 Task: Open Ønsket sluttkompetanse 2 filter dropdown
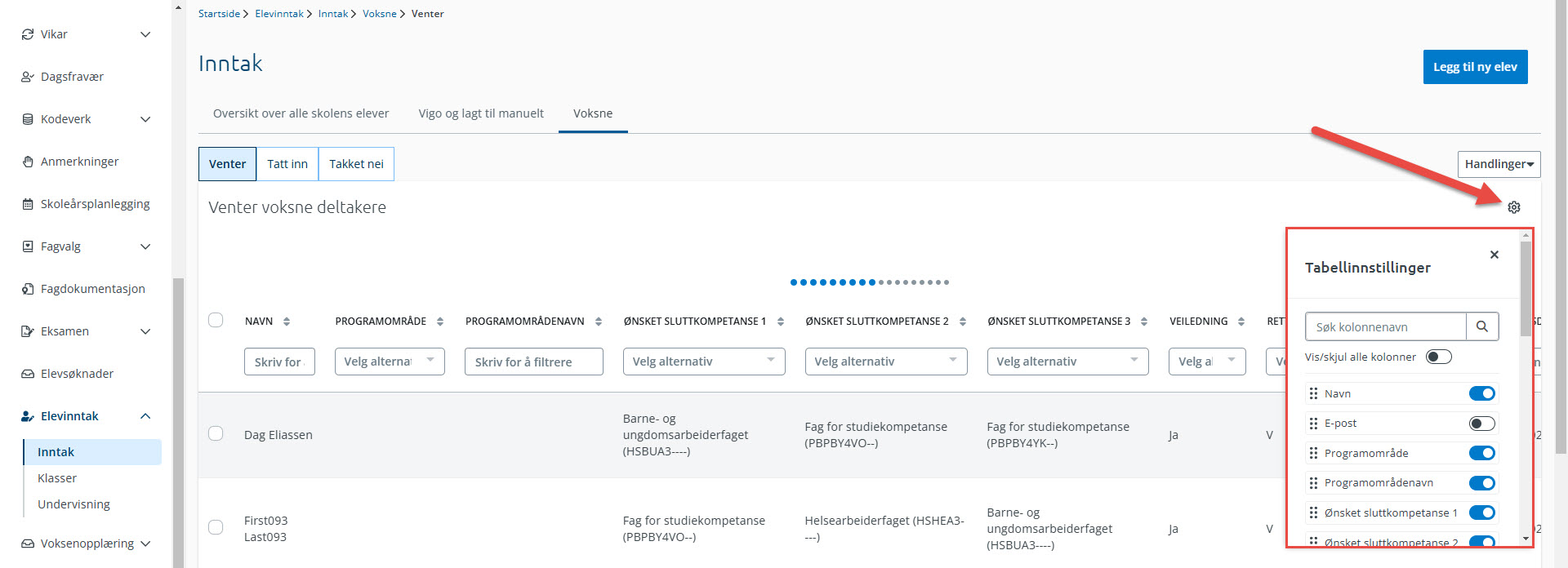(886, 362)
